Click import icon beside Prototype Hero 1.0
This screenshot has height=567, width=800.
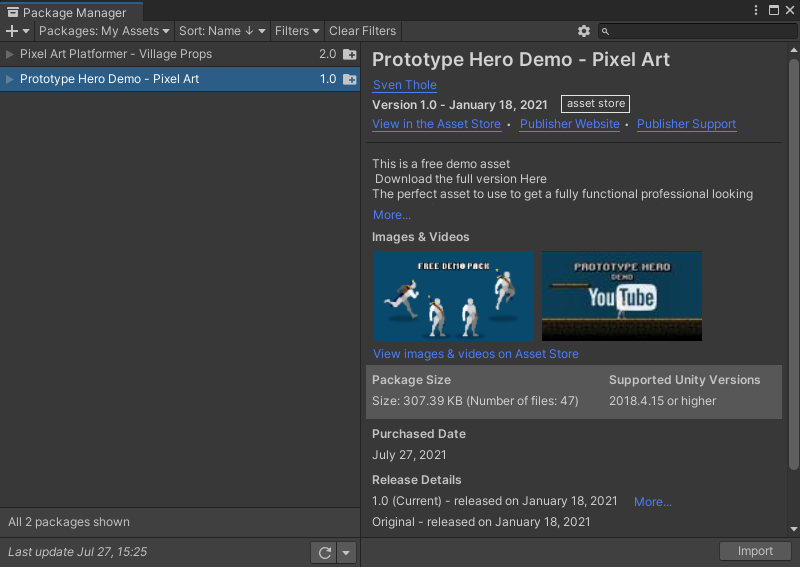349,79
